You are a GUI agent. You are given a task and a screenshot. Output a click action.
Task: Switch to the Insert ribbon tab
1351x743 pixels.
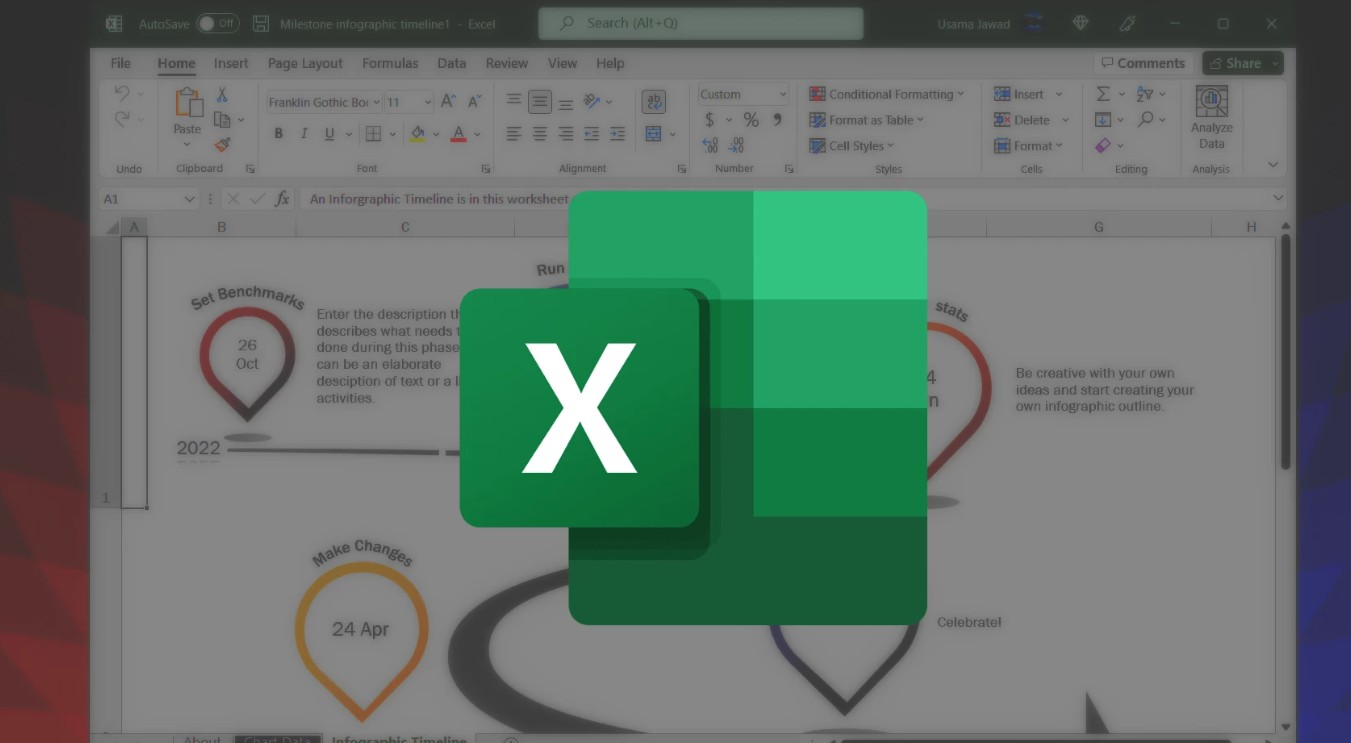pyautogui.click(x=231, y=63)
